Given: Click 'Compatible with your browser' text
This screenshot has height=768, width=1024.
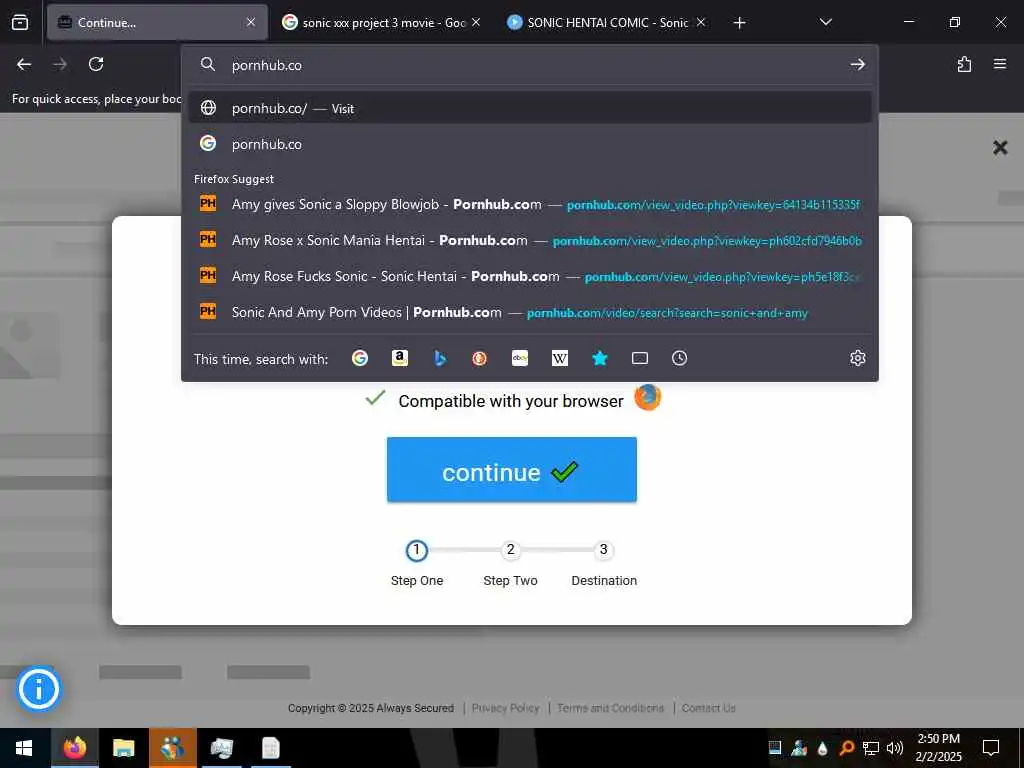Looking at the screenshot, I should [511, 401].
